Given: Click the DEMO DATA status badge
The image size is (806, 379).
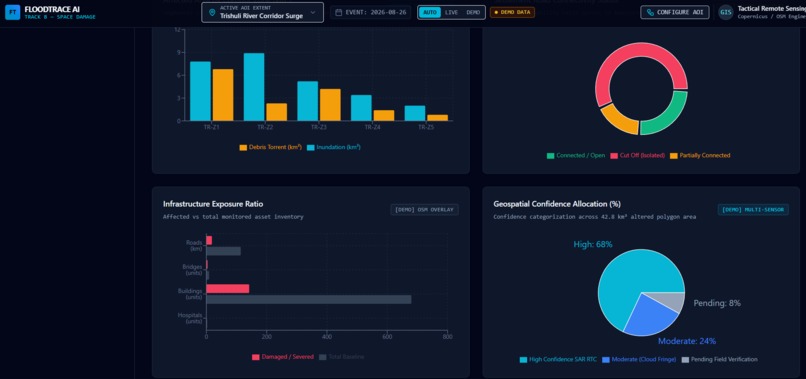Looking at the screenshot, I should (512, 12).
